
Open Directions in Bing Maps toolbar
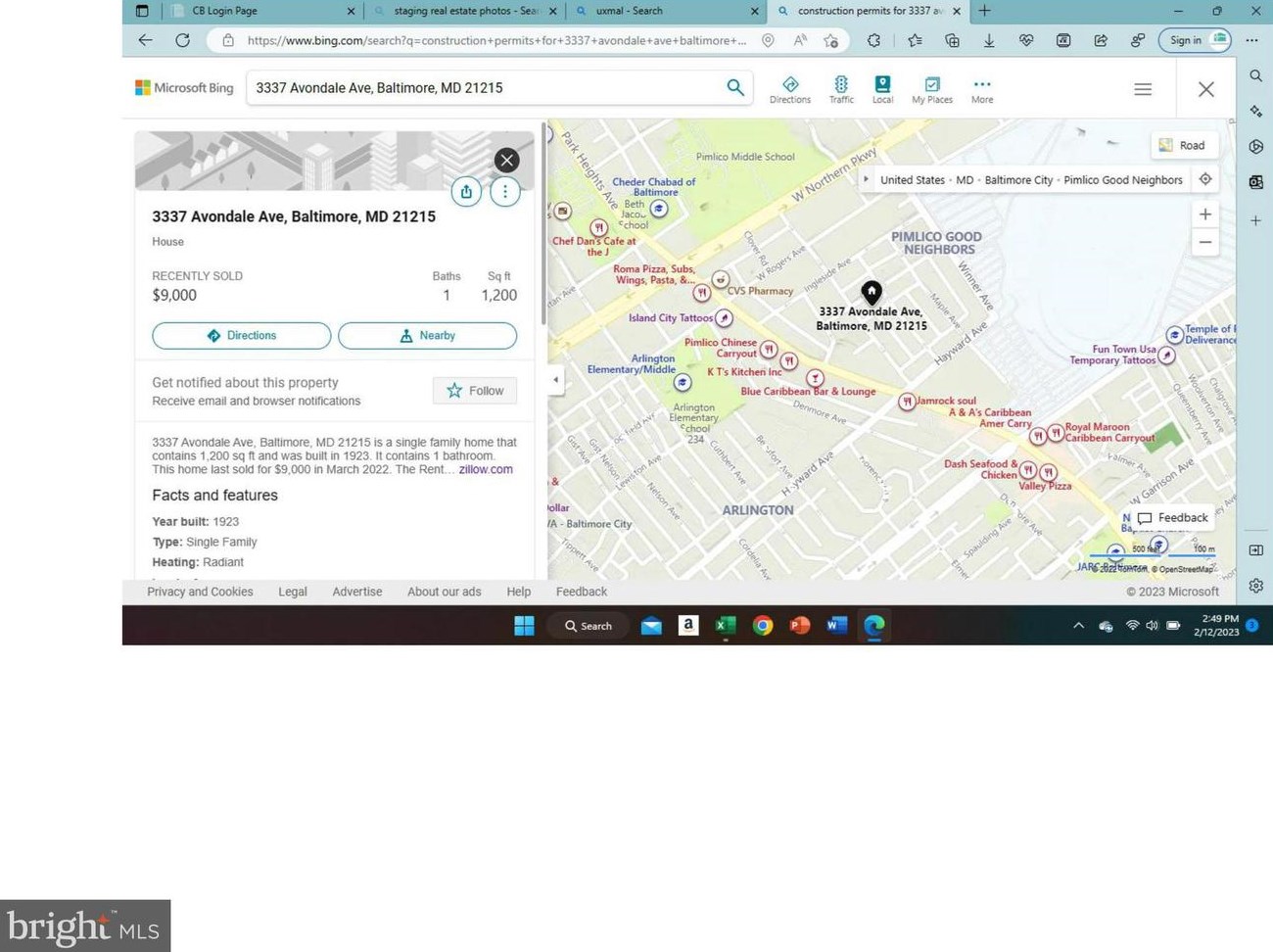(x=789, y=89)
